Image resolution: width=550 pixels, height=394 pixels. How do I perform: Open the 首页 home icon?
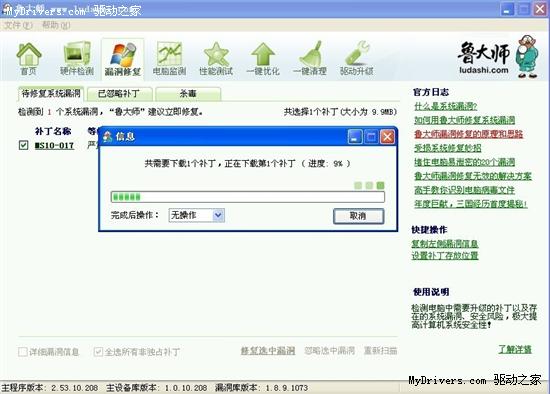pyautogui.click(x=28, y=58)
